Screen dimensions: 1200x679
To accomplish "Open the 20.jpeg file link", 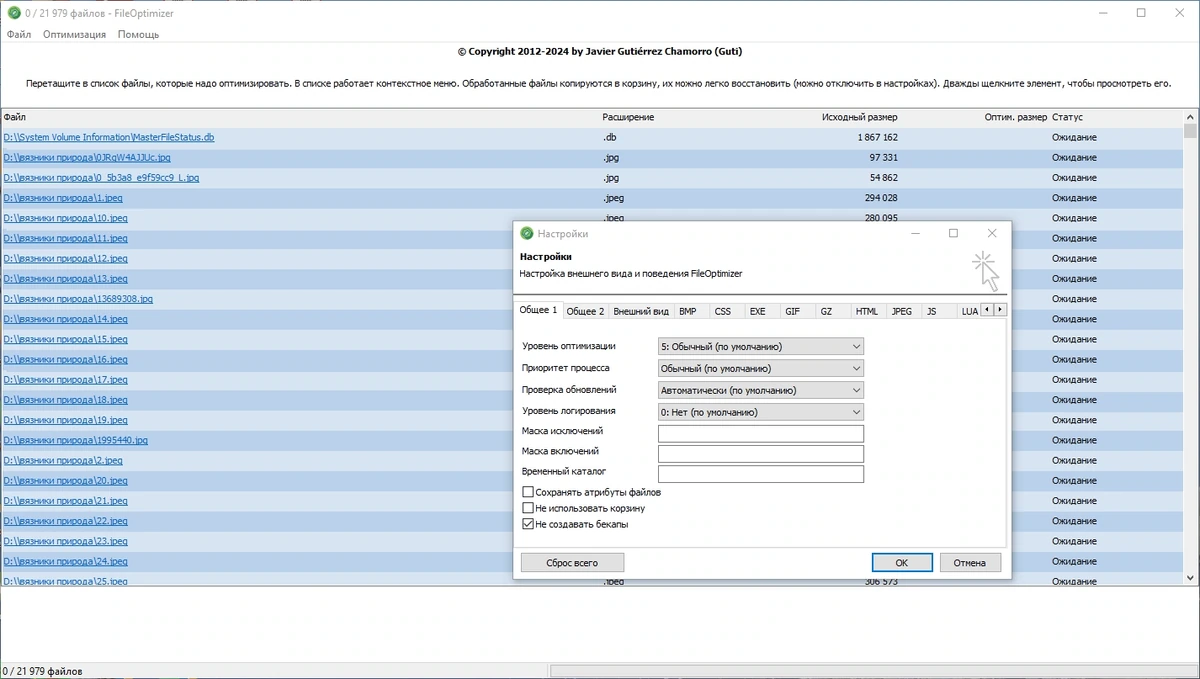I will click(66, 480).
